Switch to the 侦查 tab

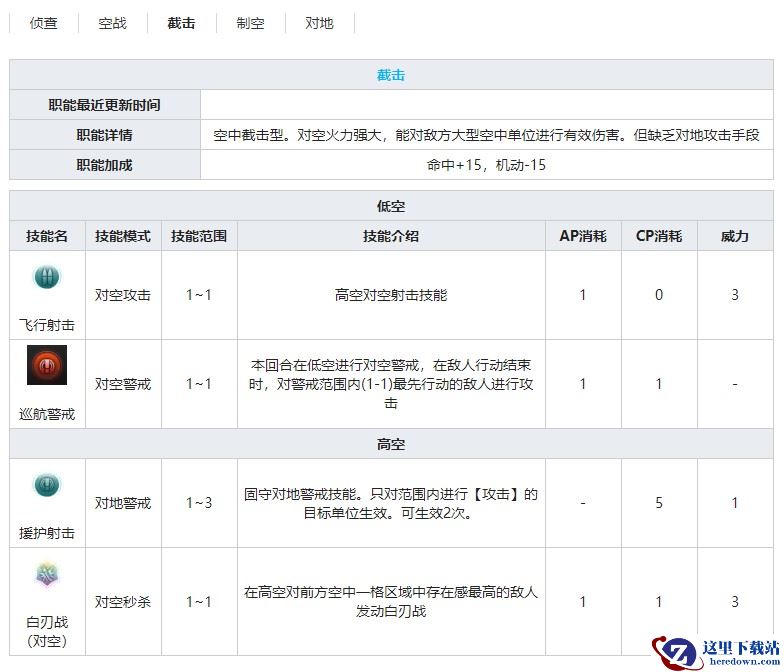[x=44, y=23]
